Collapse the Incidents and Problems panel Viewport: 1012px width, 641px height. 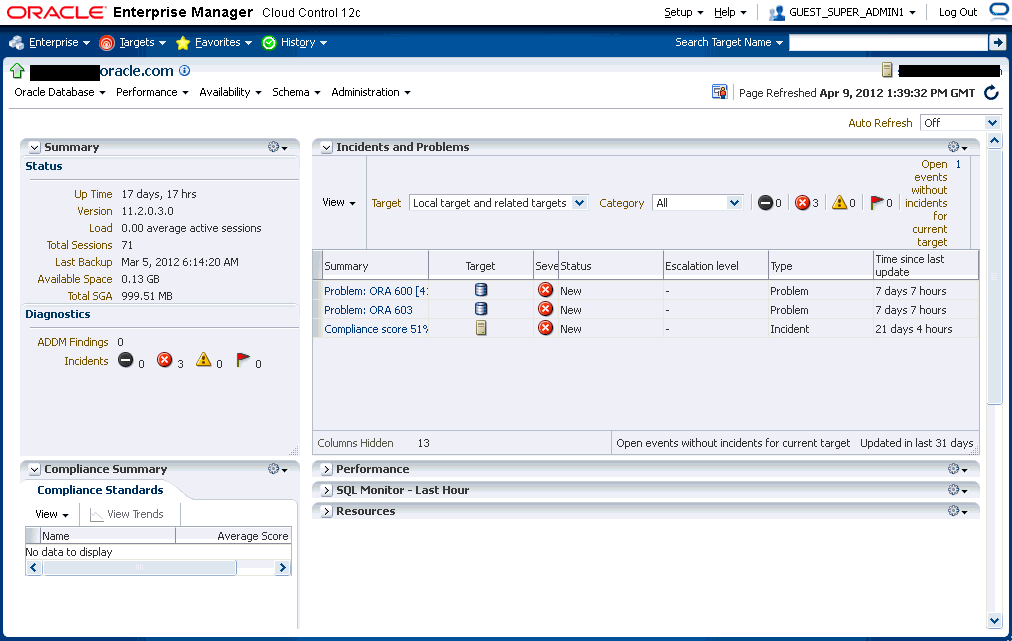[x=327, y=148]
